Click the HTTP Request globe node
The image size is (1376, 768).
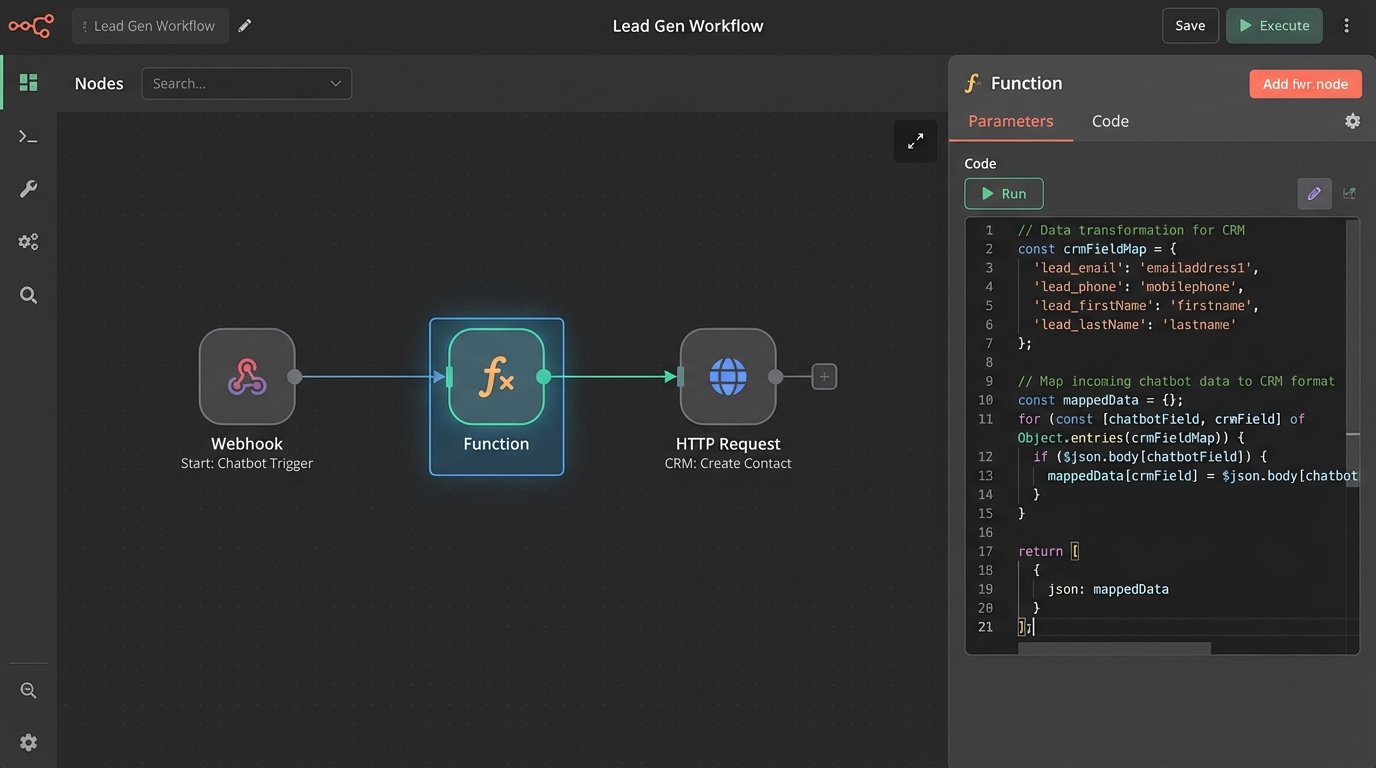[x=727, y=377]
